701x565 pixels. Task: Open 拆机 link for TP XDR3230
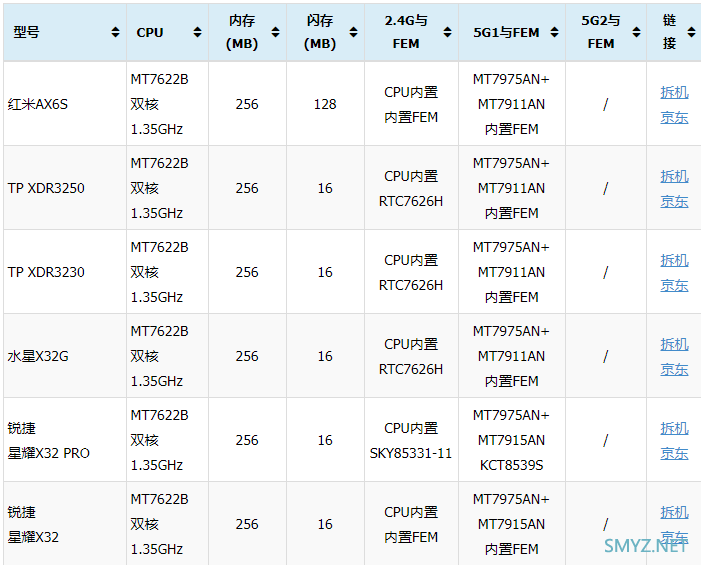click(x=674, y=260)
